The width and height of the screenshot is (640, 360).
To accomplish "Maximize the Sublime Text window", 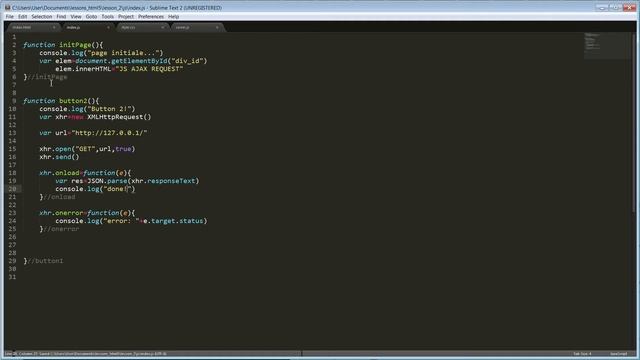I will click(x=616, y=7).
